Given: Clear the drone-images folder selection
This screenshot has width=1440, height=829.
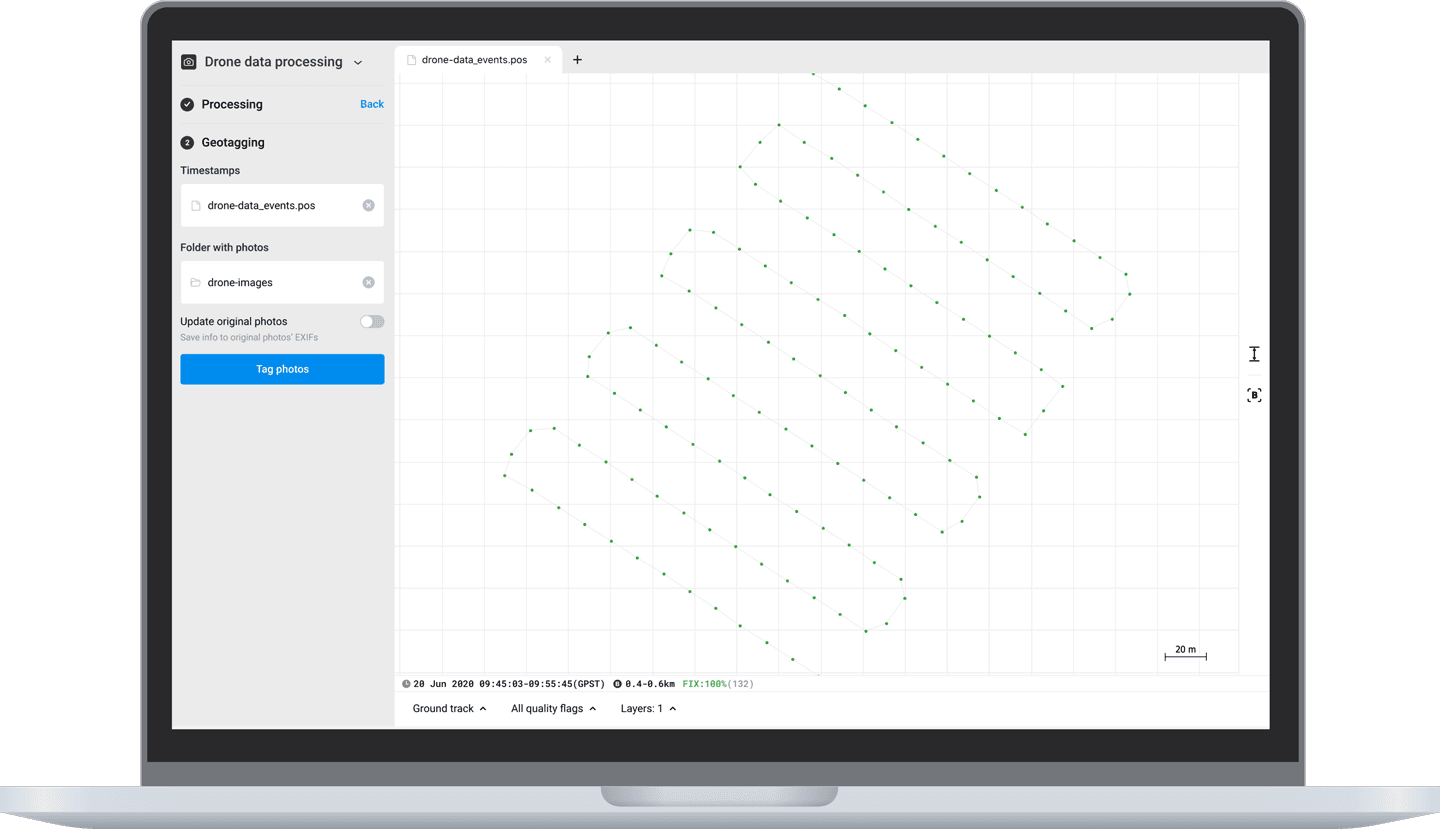Looking at the screenshot, I should [x=368, y=283].
